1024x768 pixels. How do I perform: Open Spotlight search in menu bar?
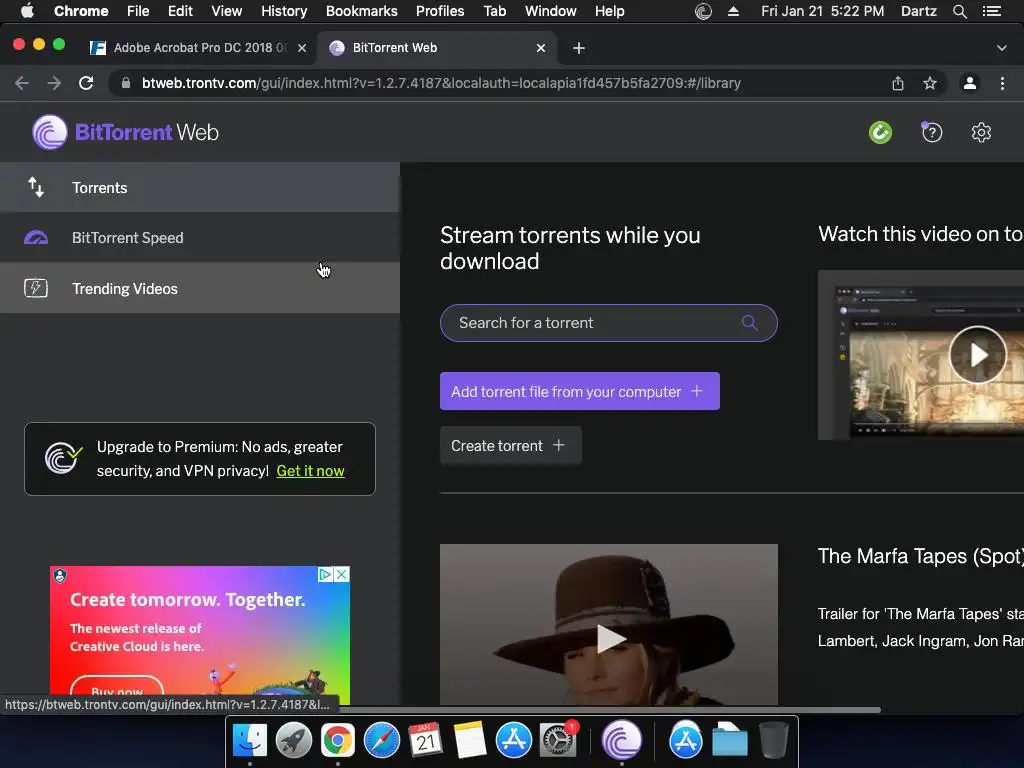(959, 11)
